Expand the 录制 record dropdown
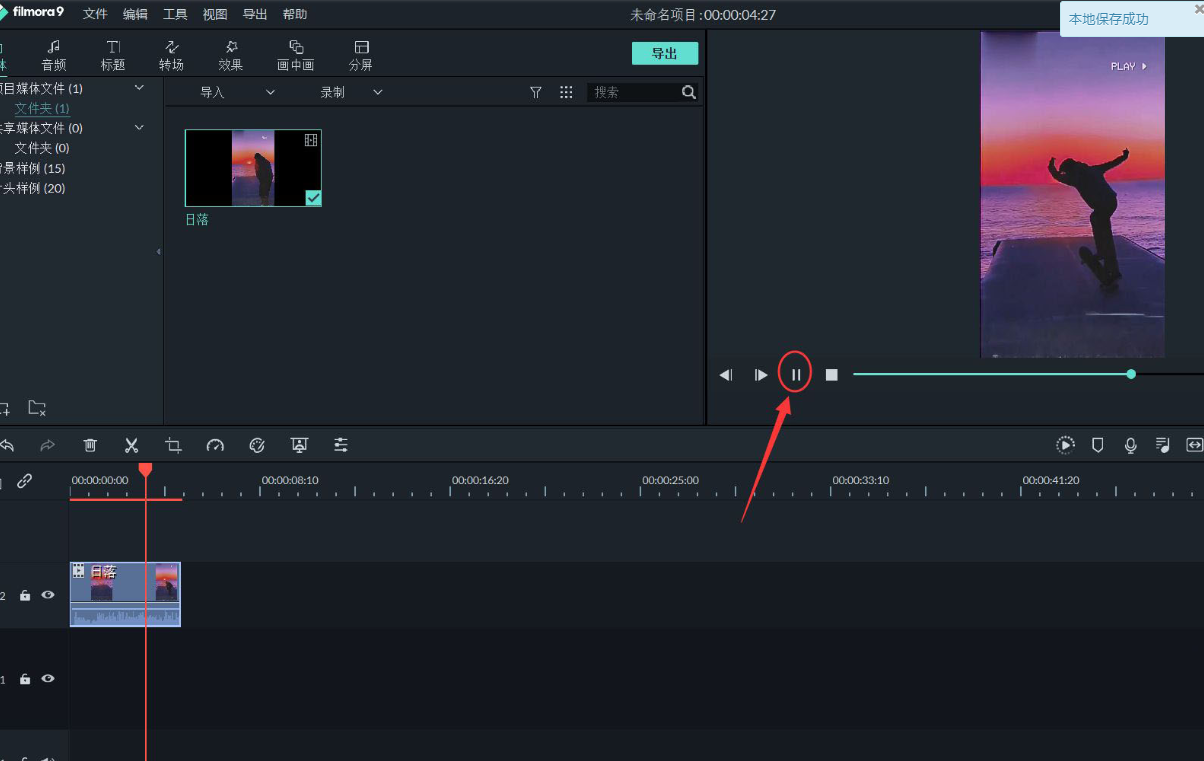The height and width of the screenshot is (761, 1204). click(x=377, y=91)
